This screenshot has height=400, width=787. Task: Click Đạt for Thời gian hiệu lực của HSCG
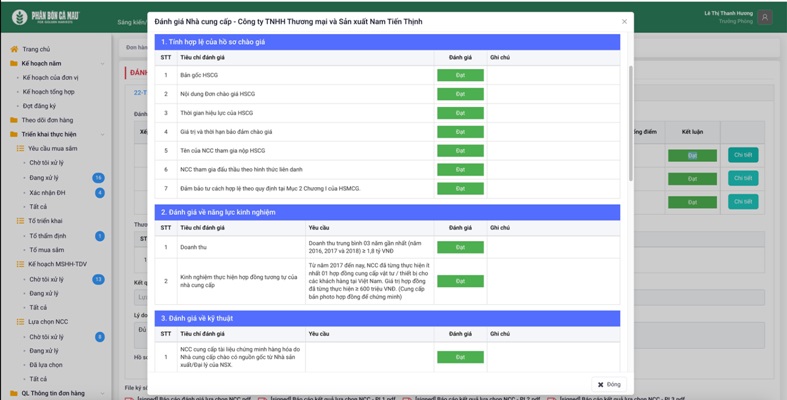coord(460,113)
